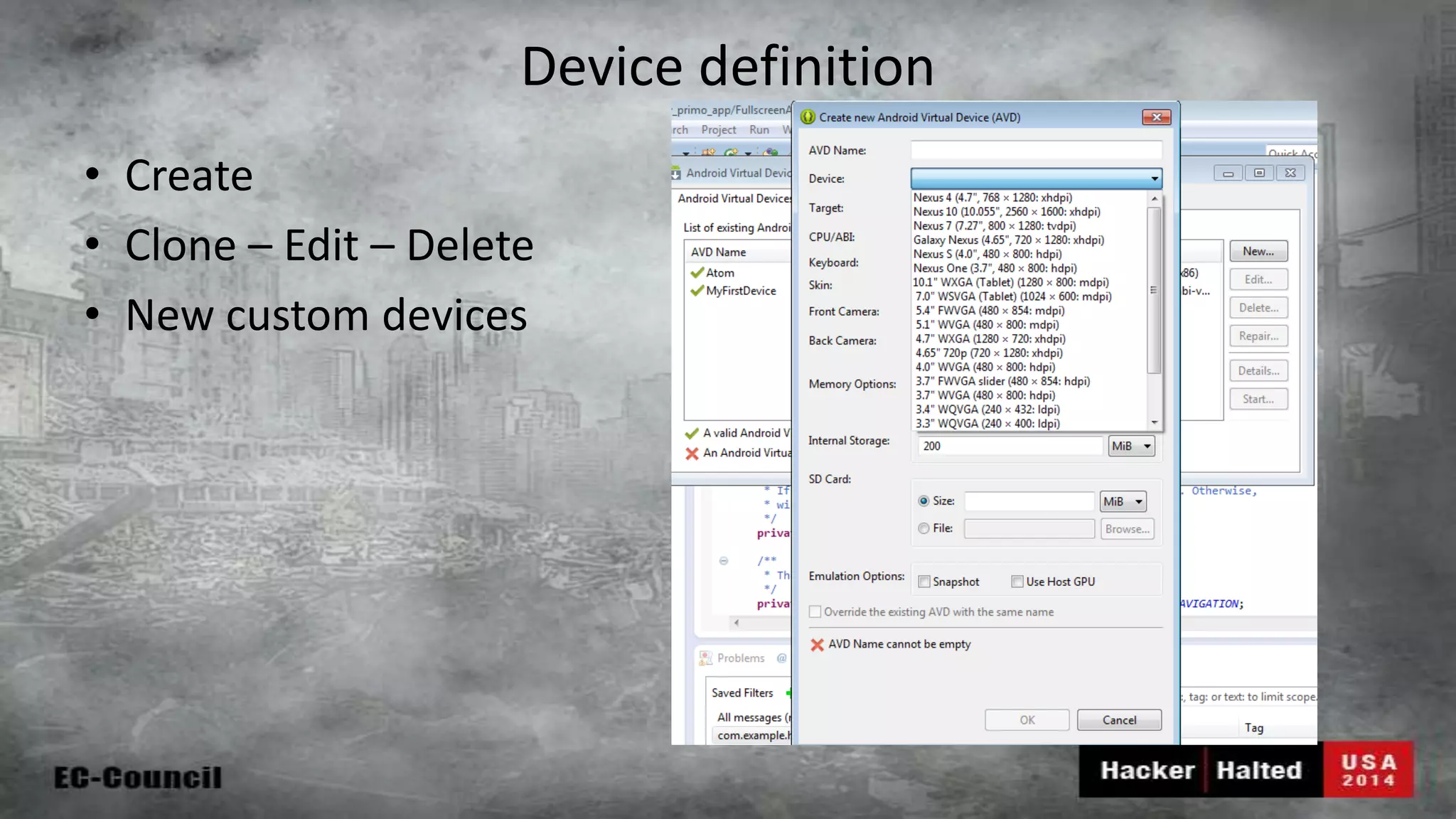Select Nexus 10 (10.055", 2560 × 1600: xhdpi)

[x=1007, y=212]
